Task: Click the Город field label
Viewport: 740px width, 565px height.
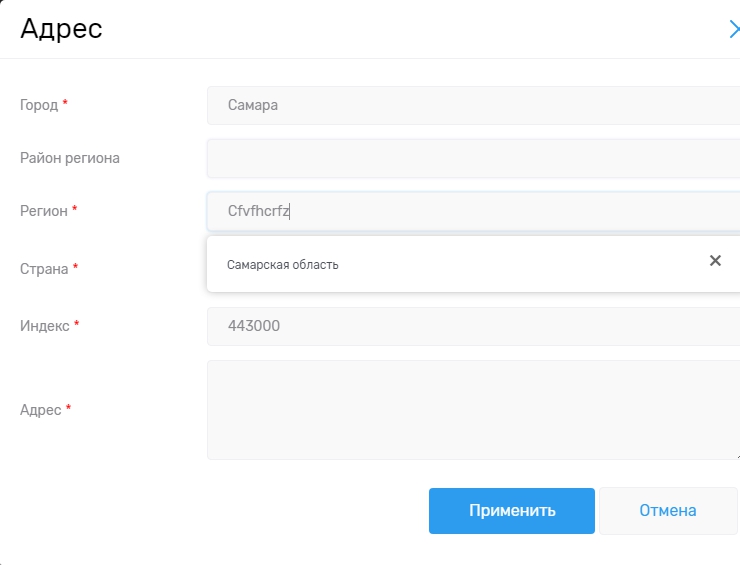Action: point(39,105)
